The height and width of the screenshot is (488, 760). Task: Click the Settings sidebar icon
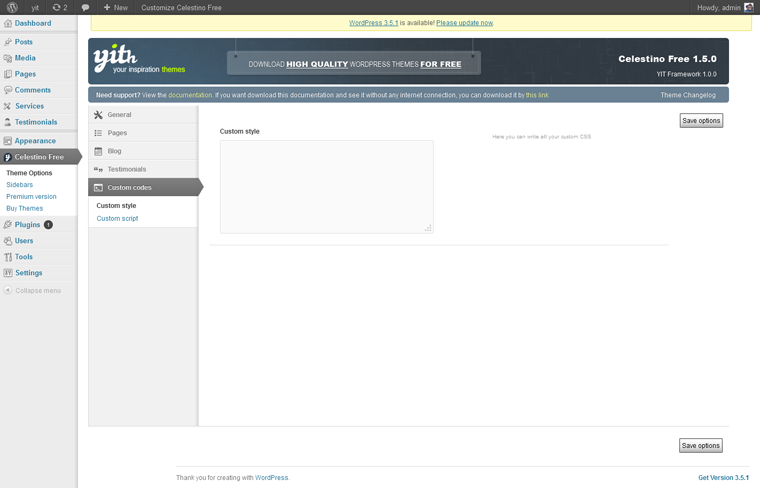(x=8, y=273)
